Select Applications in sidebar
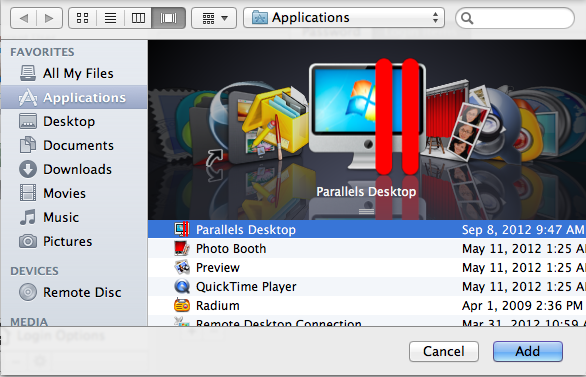The height and width of the screenshot is (377, 586). coord(74,97)
